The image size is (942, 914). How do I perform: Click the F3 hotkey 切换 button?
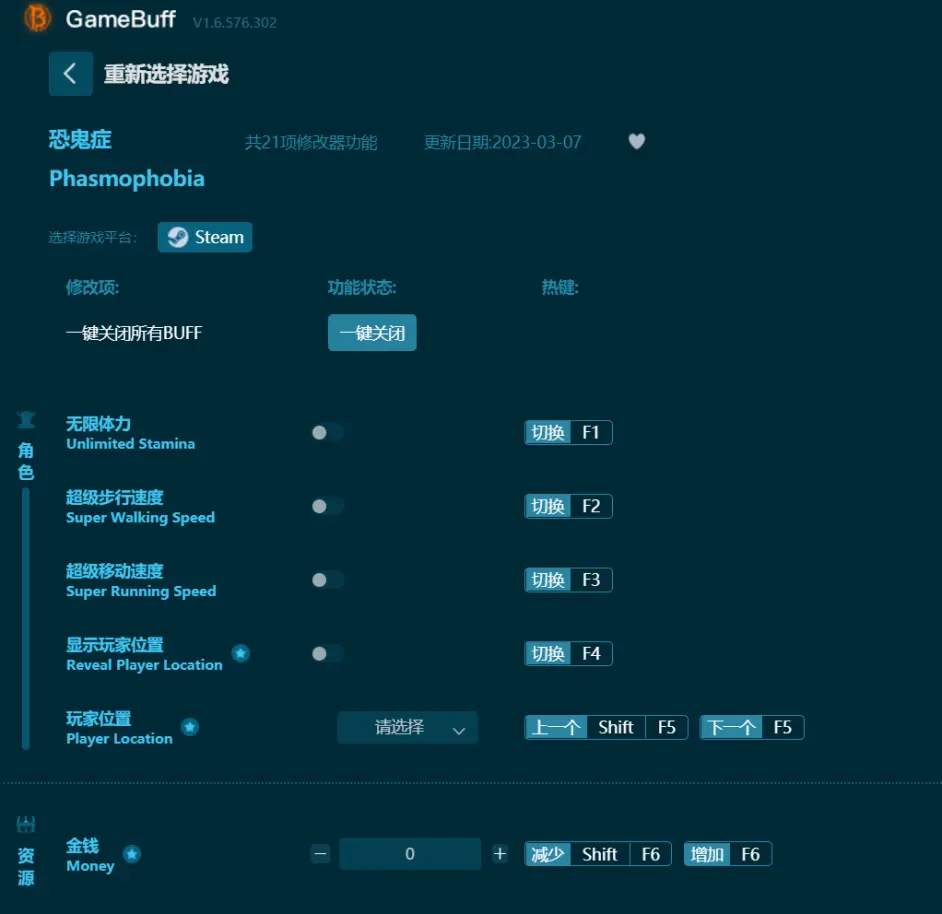[x=568, y=580]
